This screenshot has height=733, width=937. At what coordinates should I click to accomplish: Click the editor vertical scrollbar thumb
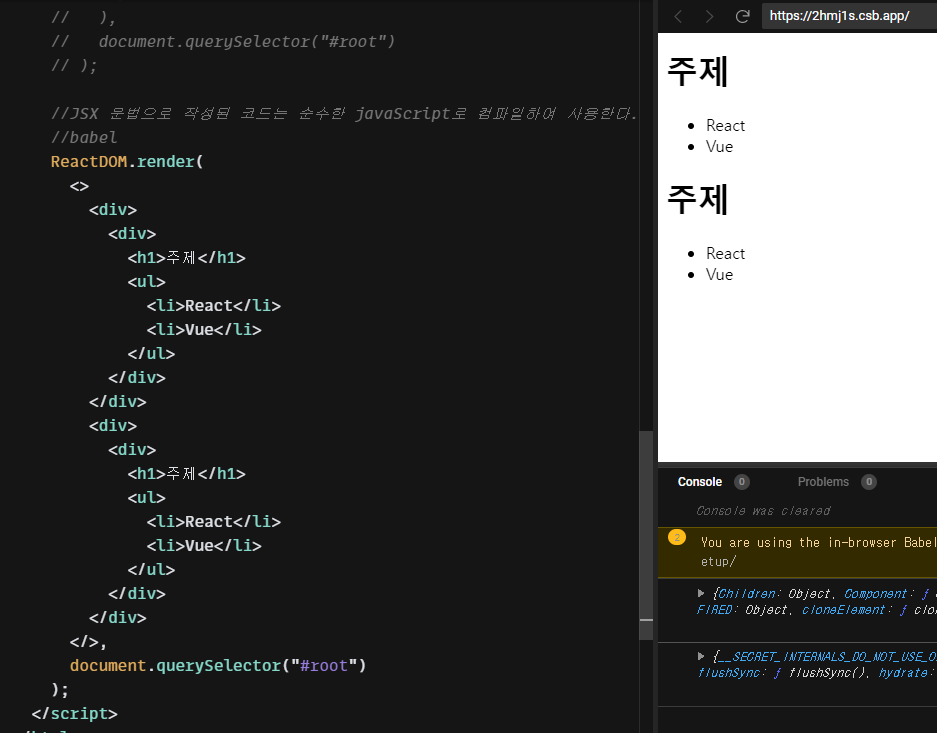coord(646,535)
